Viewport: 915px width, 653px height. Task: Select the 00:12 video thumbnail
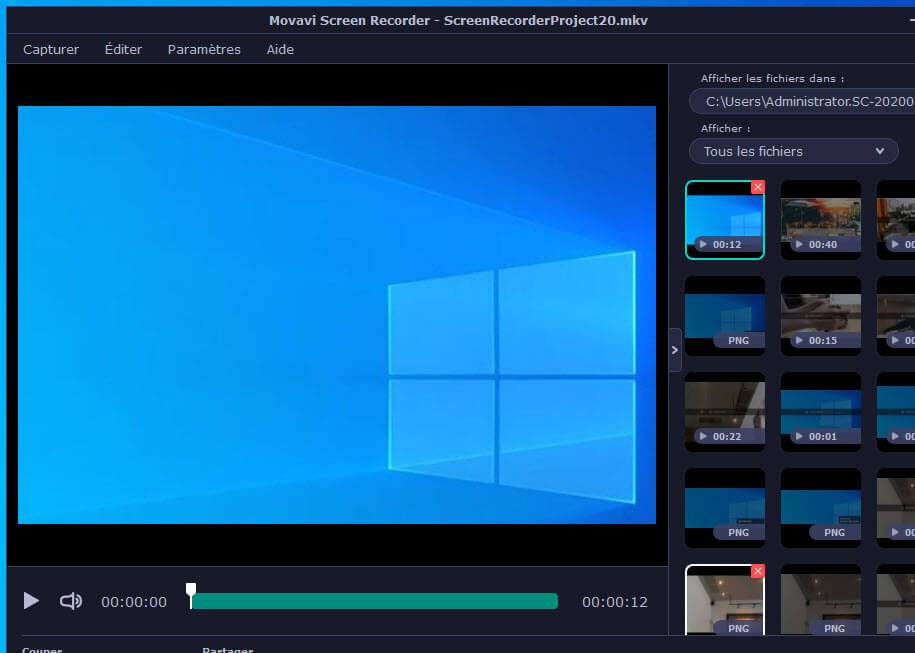tap(725, 220)
